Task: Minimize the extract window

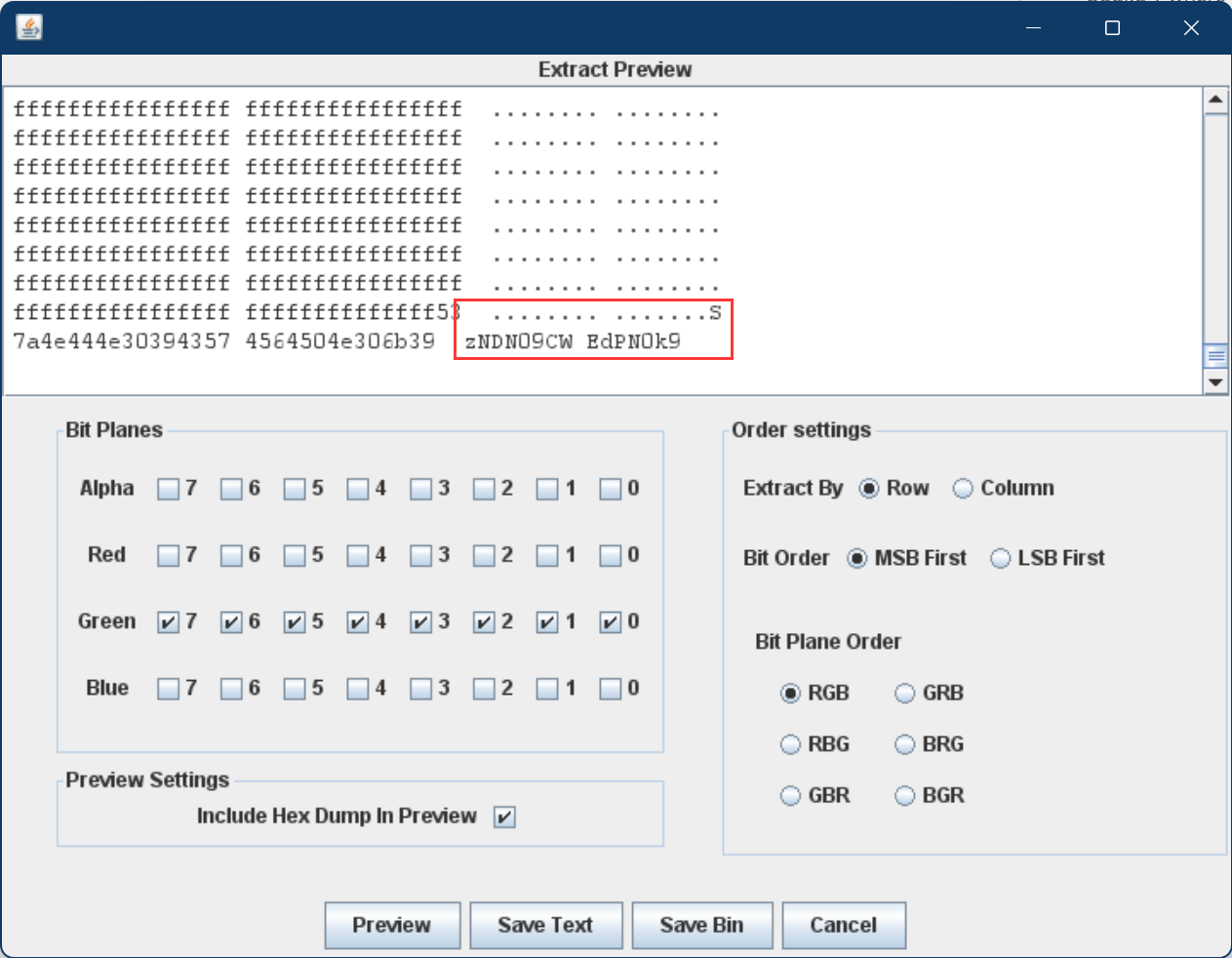Action: 1034,27
